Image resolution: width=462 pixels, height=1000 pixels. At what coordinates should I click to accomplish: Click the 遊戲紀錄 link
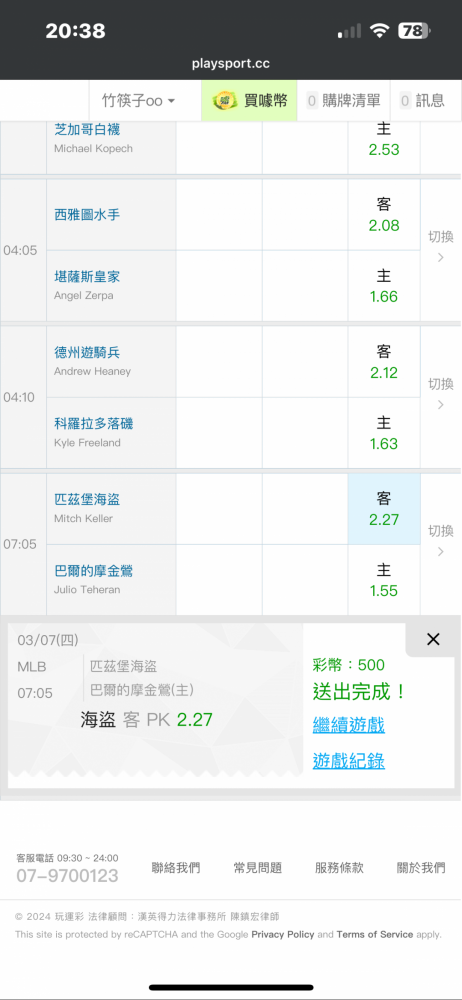pos(348,761)
